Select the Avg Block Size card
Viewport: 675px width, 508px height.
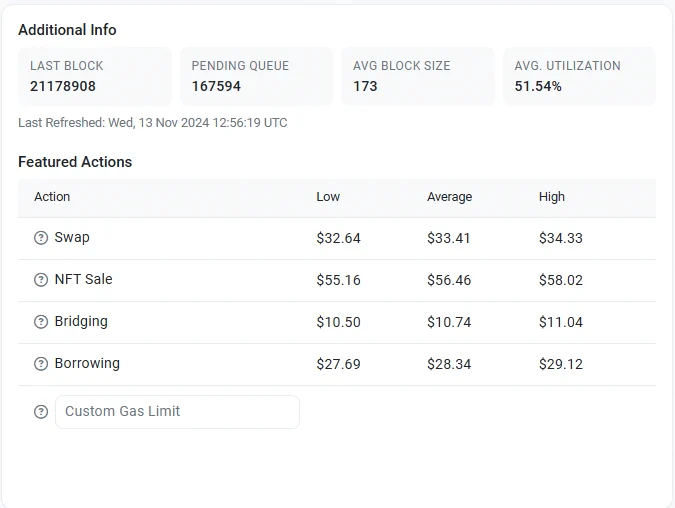(x=418, y=76)
